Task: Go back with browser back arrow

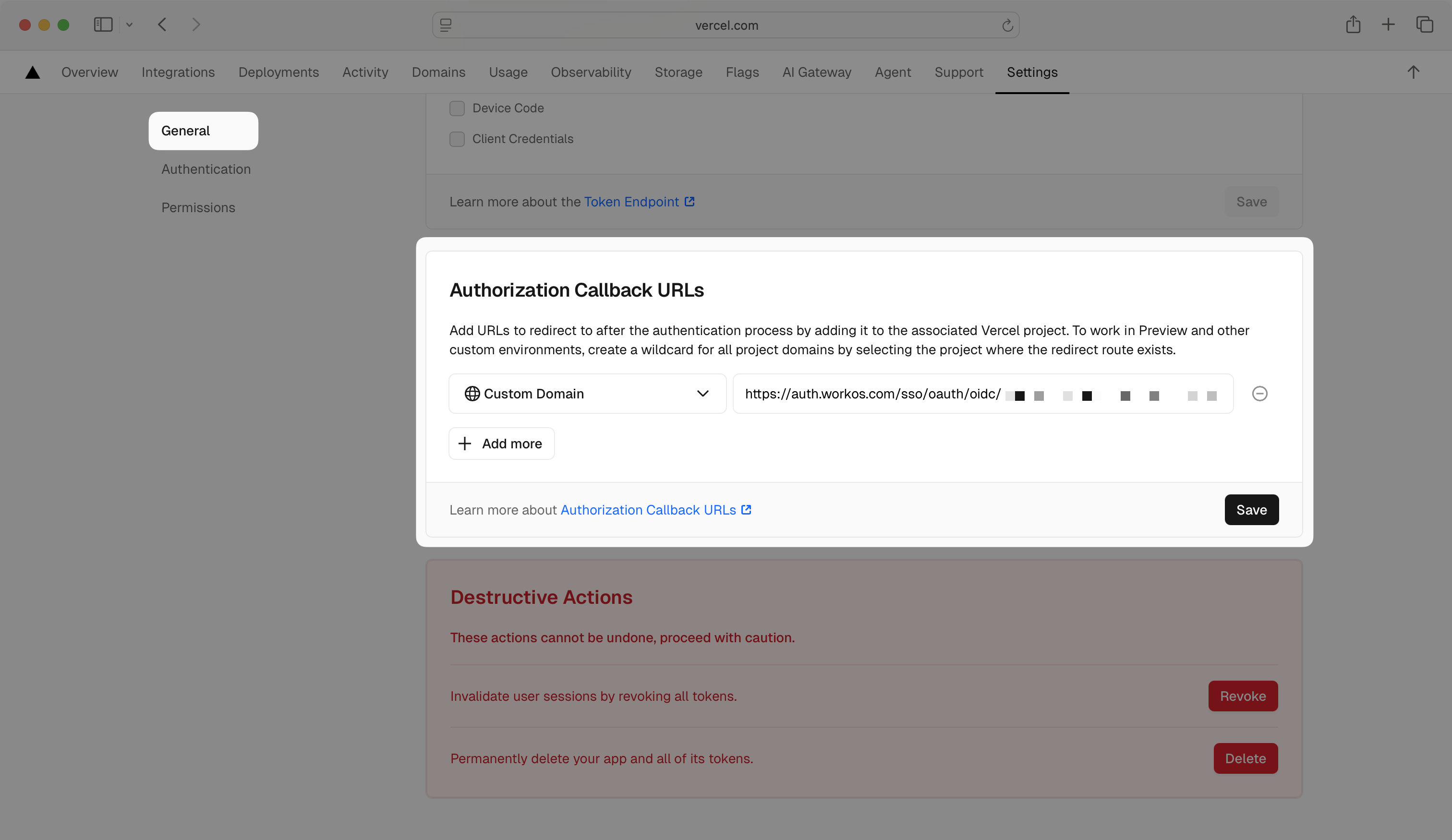Action: tap(162, 25)
